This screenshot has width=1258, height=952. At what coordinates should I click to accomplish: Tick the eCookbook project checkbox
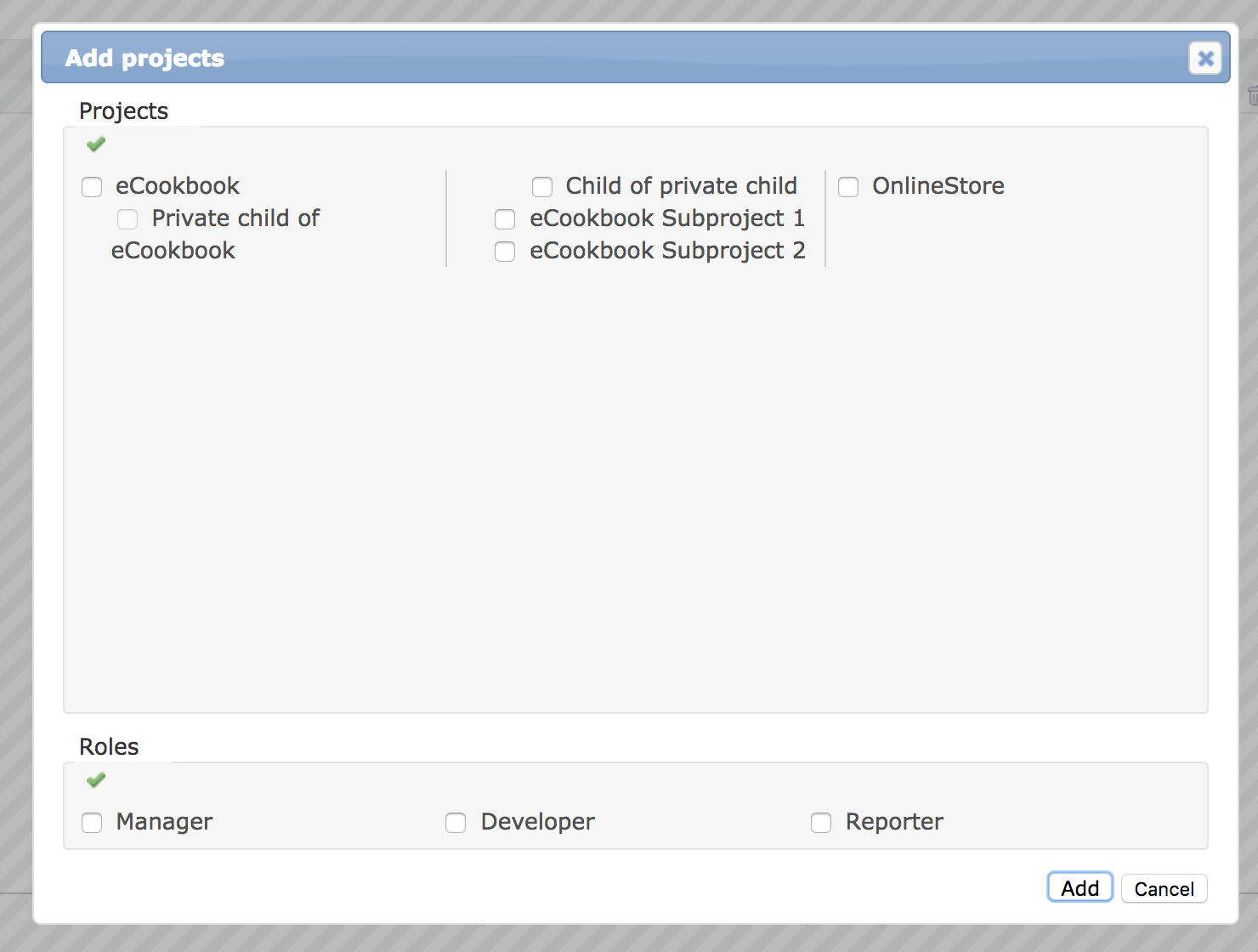pyautogui.click(x=92, y=186)
